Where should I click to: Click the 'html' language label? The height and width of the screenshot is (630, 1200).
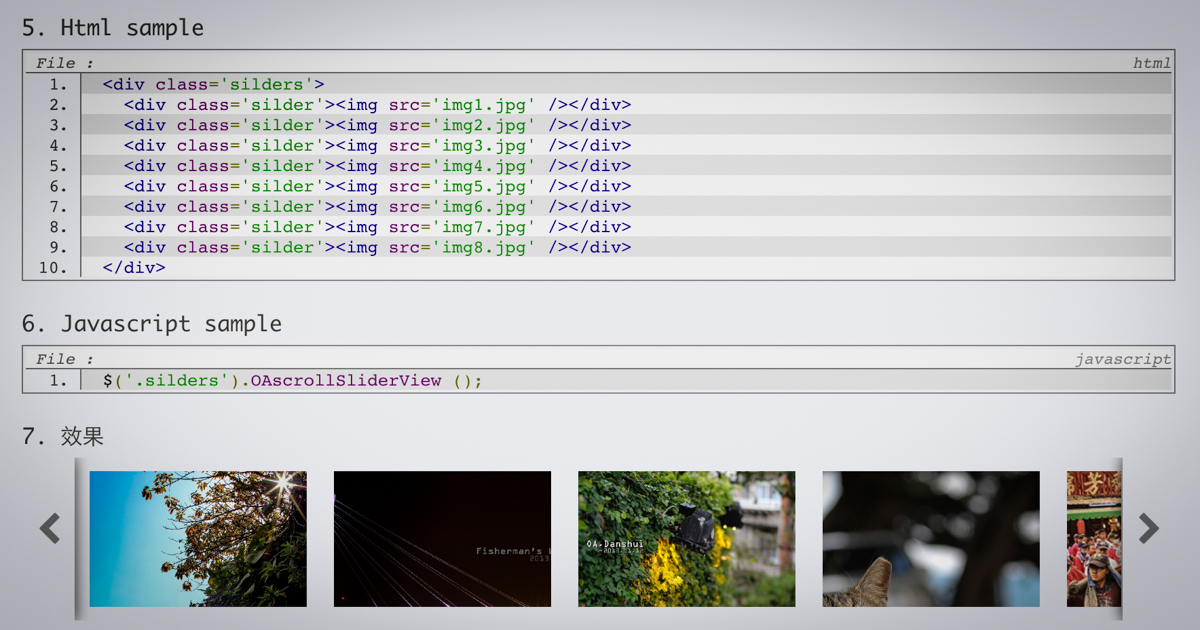tap(1151, 63)
